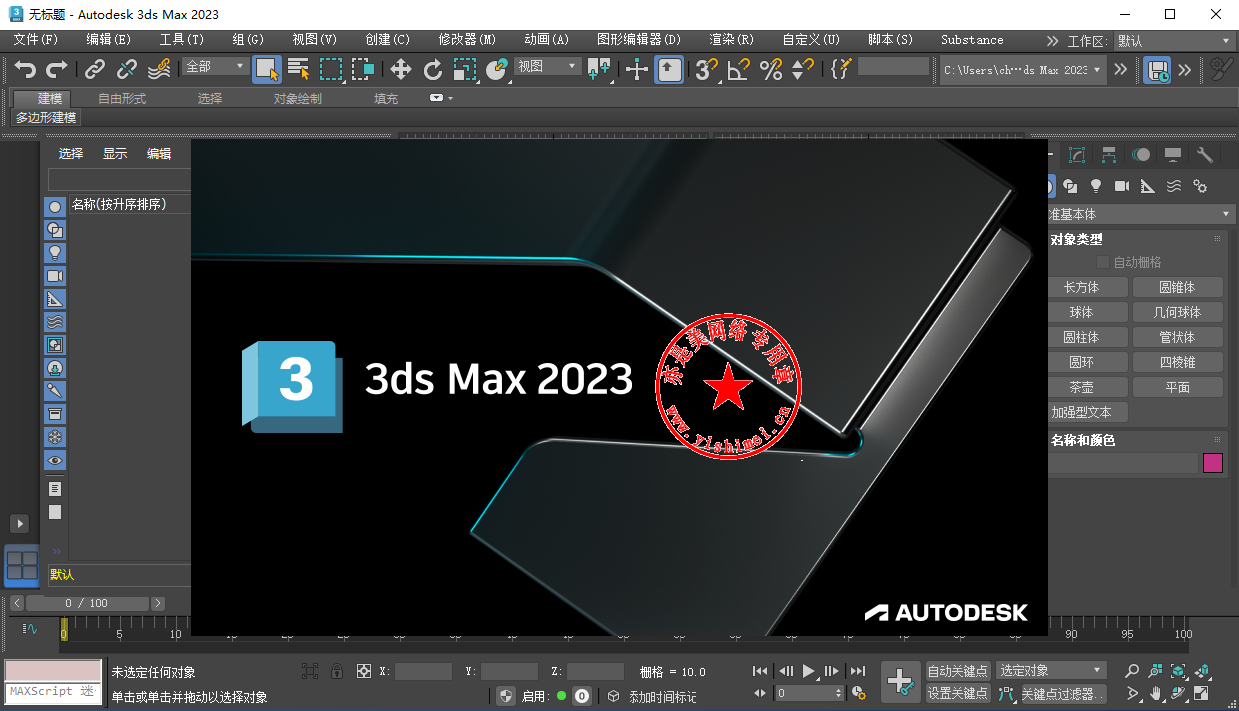The width and height of the screenshot is (1239, 711).
Task: Click the Bind to Space Warp icon
Action: pyautogui.click(x=159, y=69)
